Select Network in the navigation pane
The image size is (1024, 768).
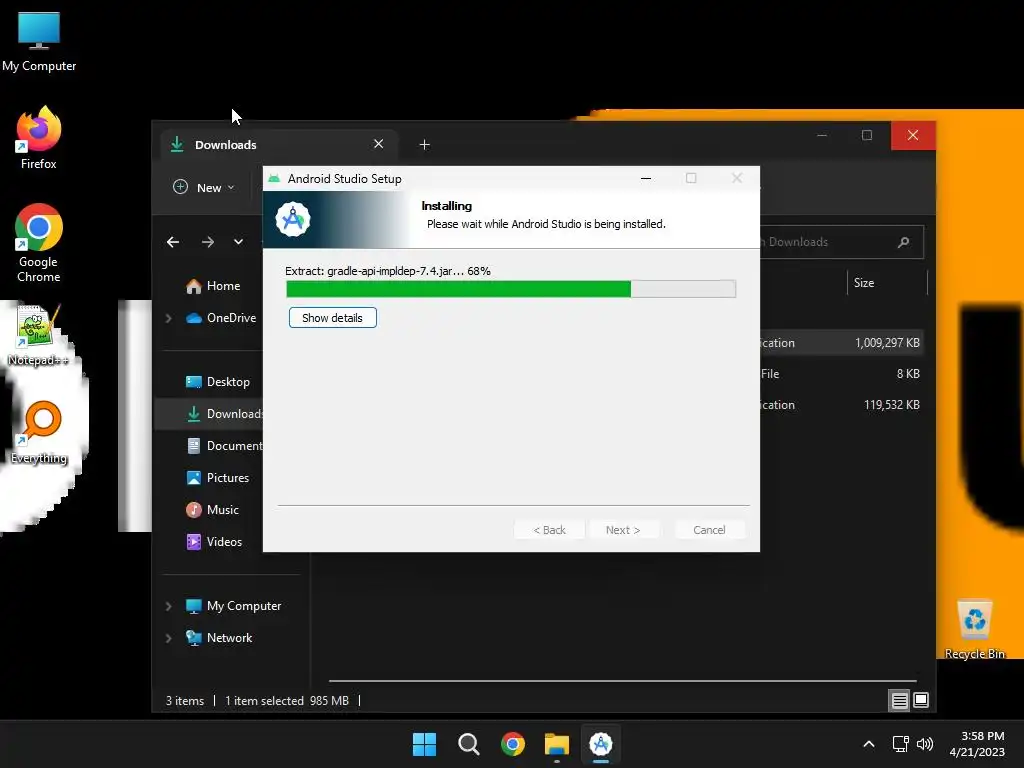click(219, 638)
